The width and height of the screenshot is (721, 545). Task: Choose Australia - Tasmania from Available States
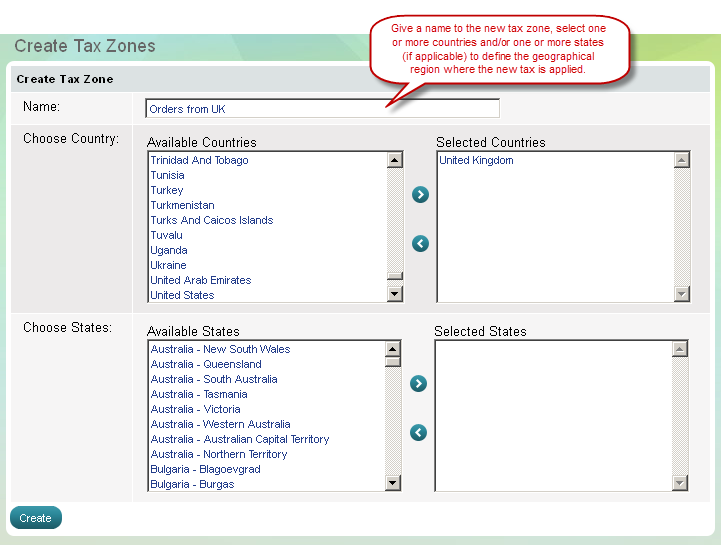(x=199, y=394)
